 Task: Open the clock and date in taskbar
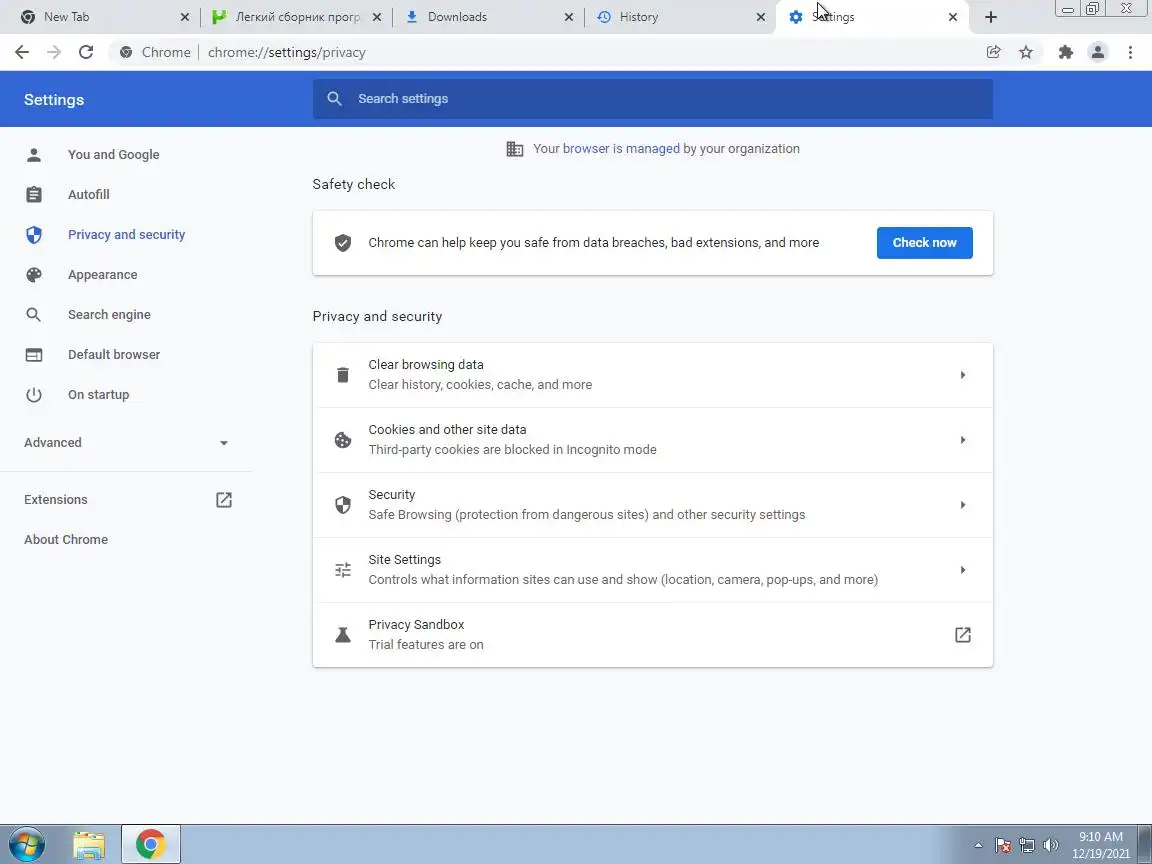[1101, 845]
